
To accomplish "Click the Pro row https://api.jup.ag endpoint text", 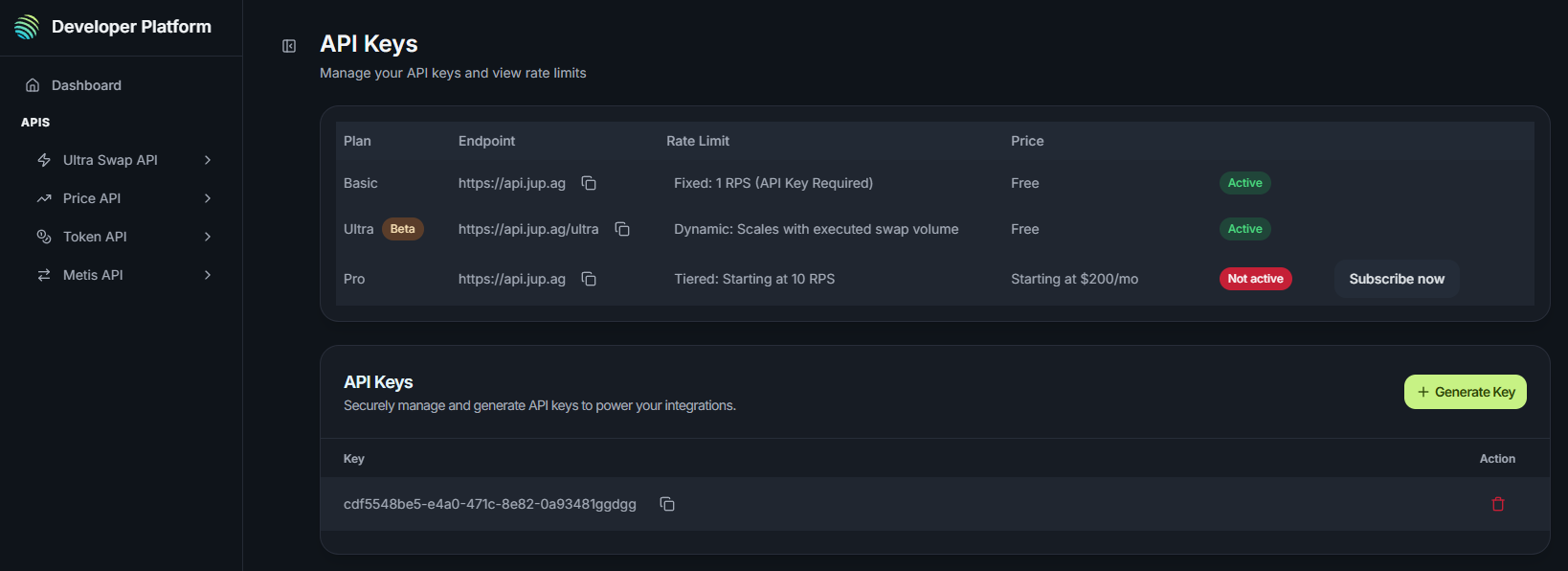I will [x=512, y=279].
